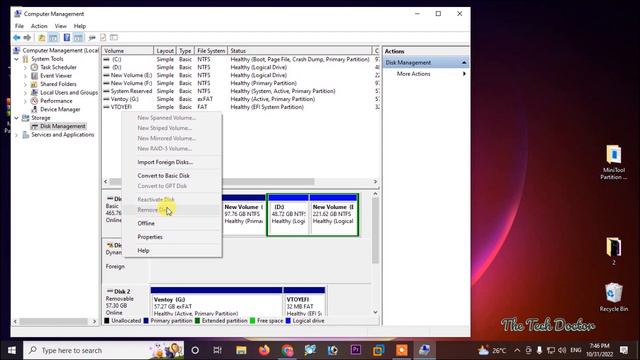The width and height of the screenshot is (640, 360).
Task: Select the (D:) 48.72 GB partition block
Action: (289, 214)
